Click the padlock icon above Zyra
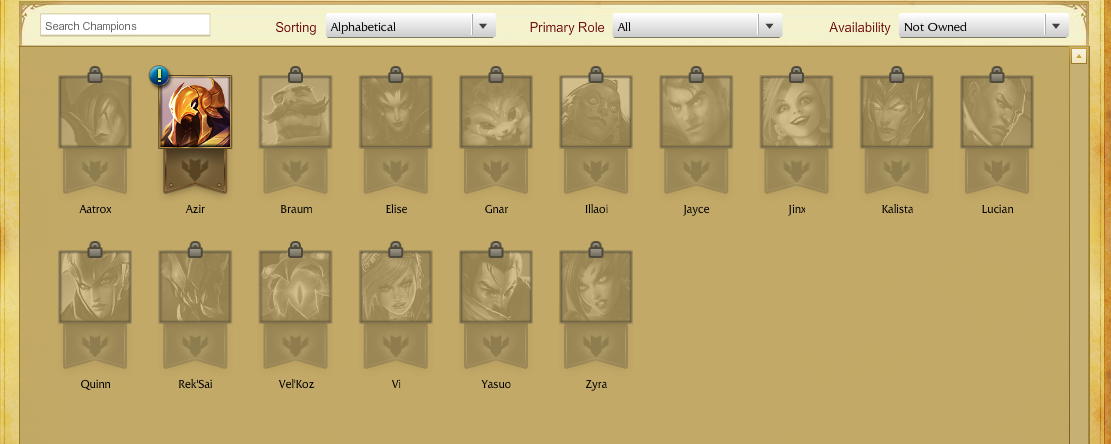This screenshot has height=444, width=1111. pos(596,249)
